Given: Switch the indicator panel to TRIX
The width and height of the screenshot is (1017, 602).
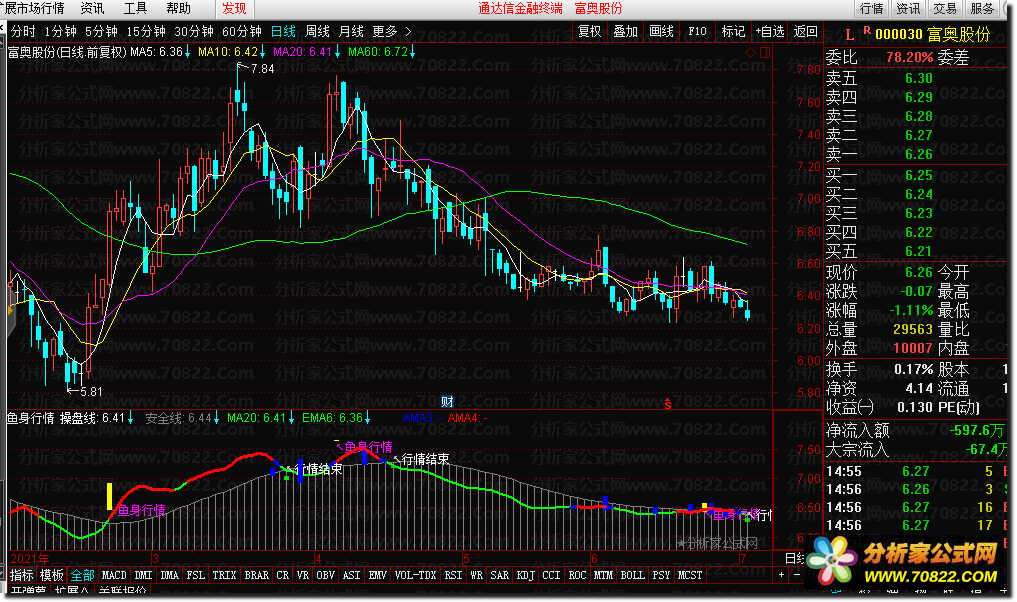Looking at the screenshot, I should (224, 575).
